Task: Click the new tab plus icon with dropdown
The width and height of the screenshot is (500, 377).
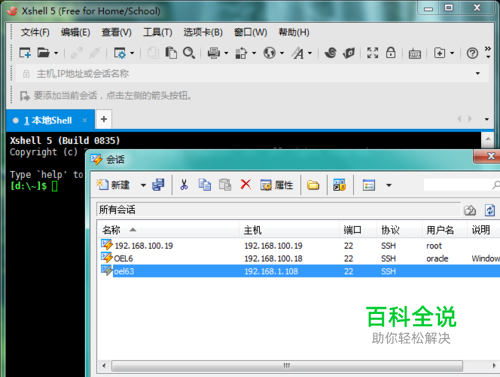Action: 439,53
